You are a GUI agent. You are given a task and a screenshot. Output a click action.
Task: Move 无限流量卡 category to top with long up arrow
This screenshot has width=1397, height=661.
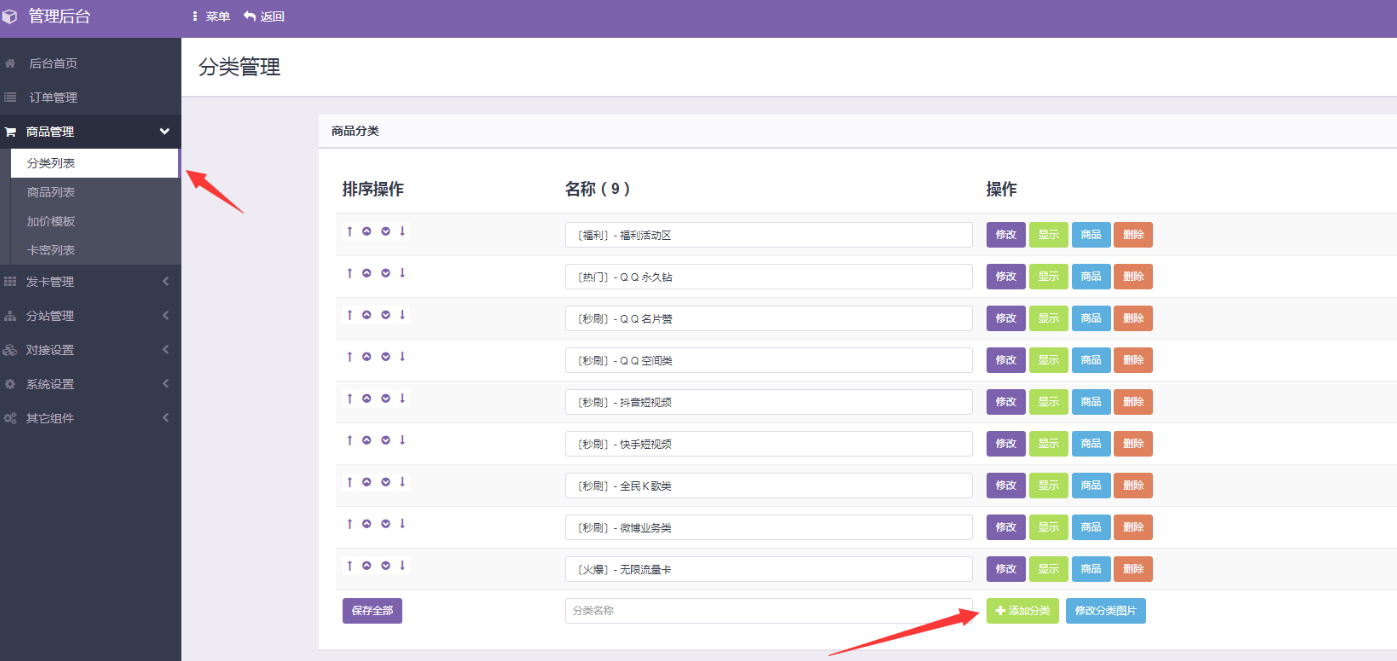(349, 566)
